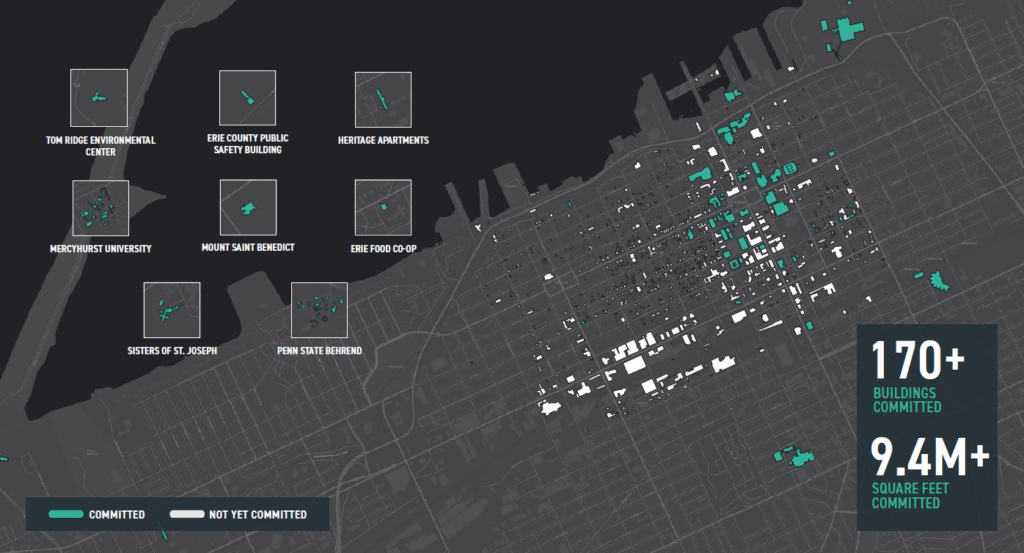Click the Erie County Public Safety Building thumbnail
The height and width of the screenshot is (553, 1024).
[x=248, y=98]
